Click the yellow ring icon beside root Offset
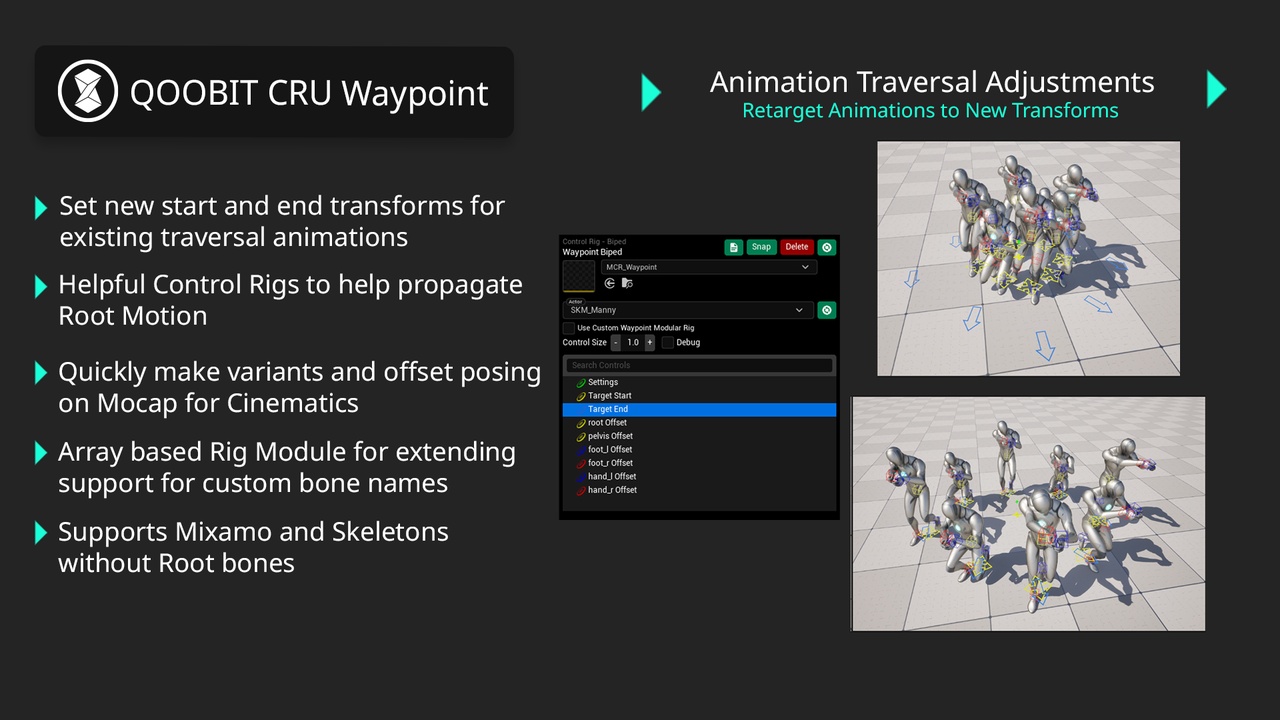 581,423
